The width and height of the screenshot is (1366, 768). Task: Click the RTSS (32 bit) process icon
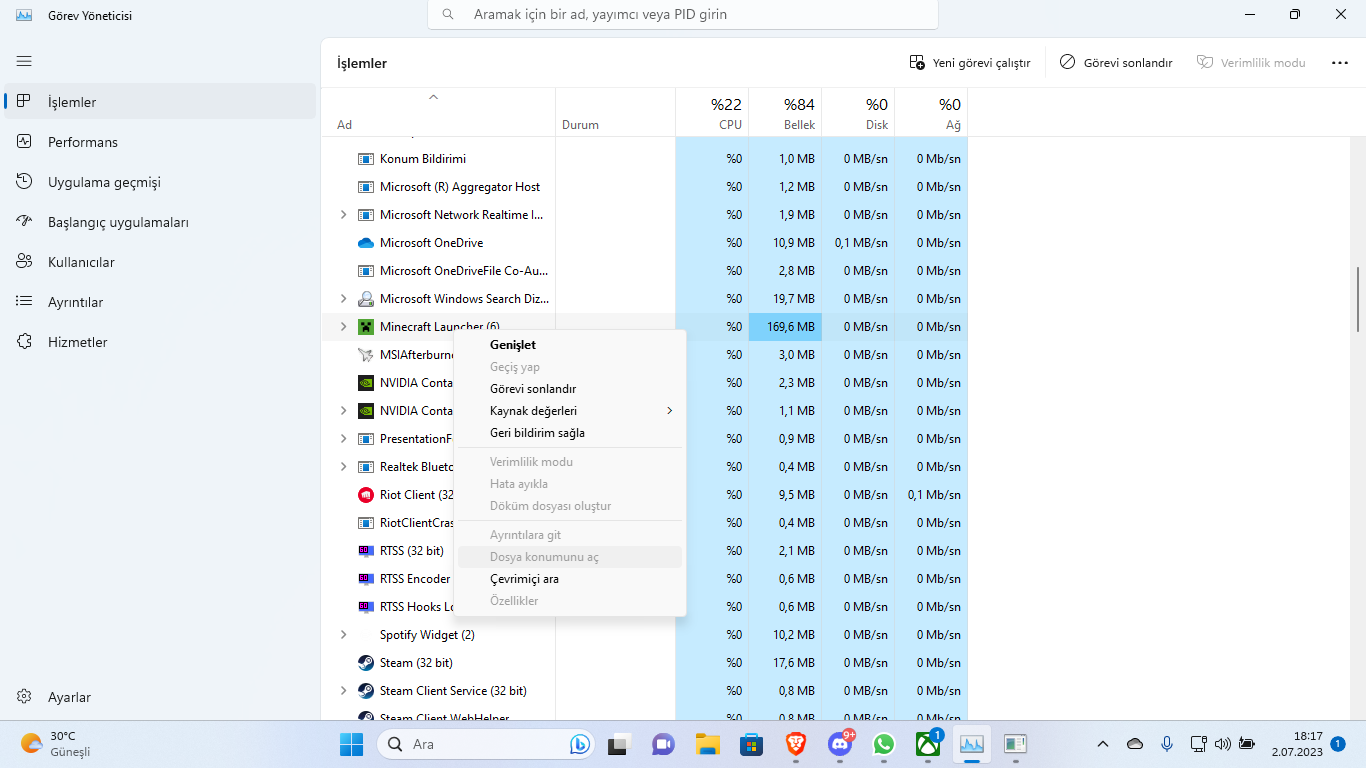[365, 551]
